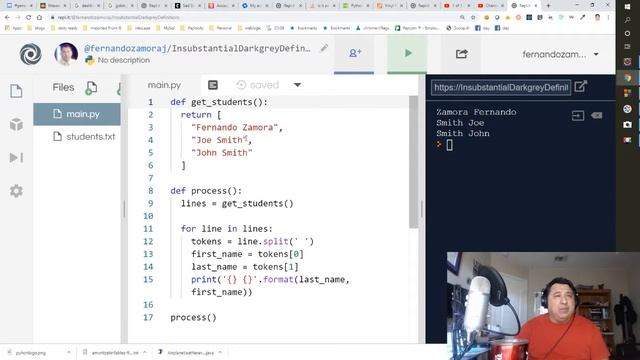The height and width of the screenshot is (360, 640).
Task: Open the Settings gear in the sidebar
Action: click(x=16, y=191)
